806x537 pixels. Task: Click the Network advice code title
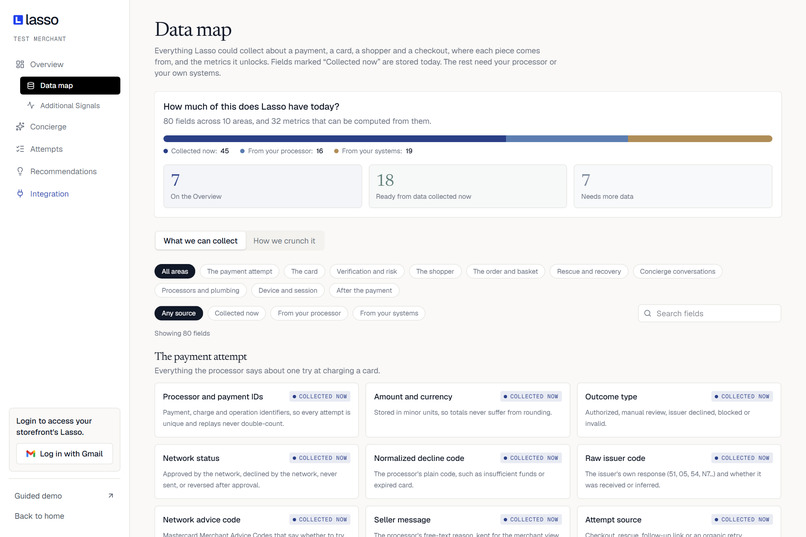[x=202, y=520]
